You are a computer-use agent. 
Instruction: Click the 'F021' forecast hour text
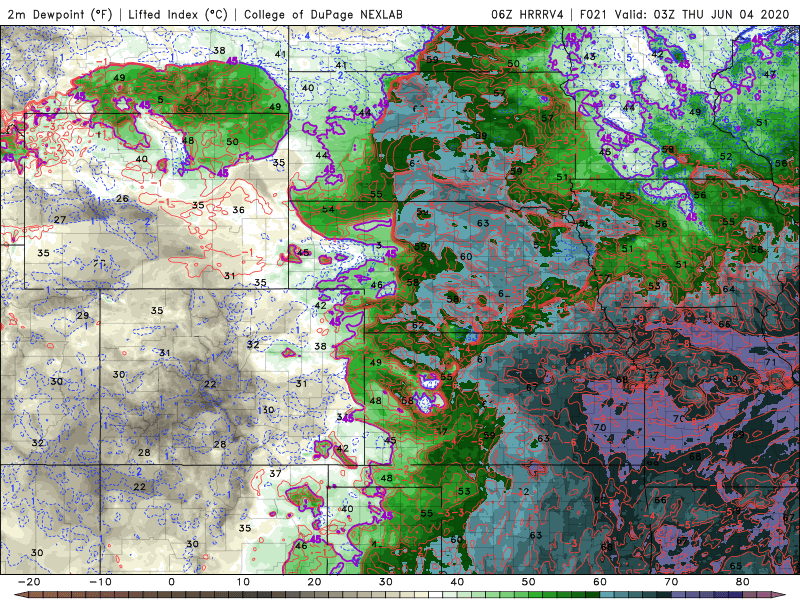tap(593, 14)
